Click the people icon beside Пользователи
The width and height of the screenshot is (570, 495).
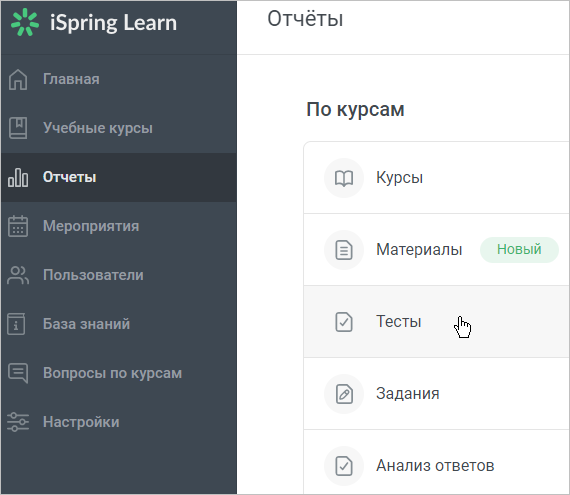tap(18, 275)
